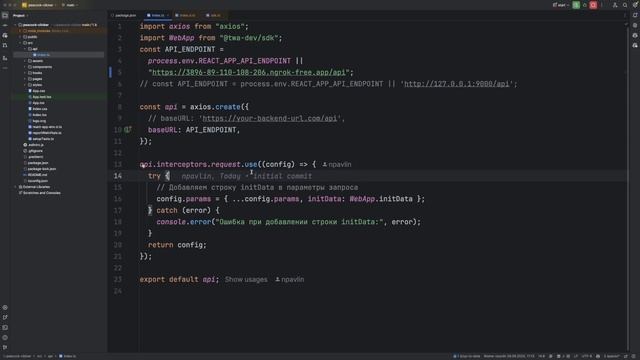Open the 2 spaces indent widget
The image size is (640, 360).
[x=611, y=356]
